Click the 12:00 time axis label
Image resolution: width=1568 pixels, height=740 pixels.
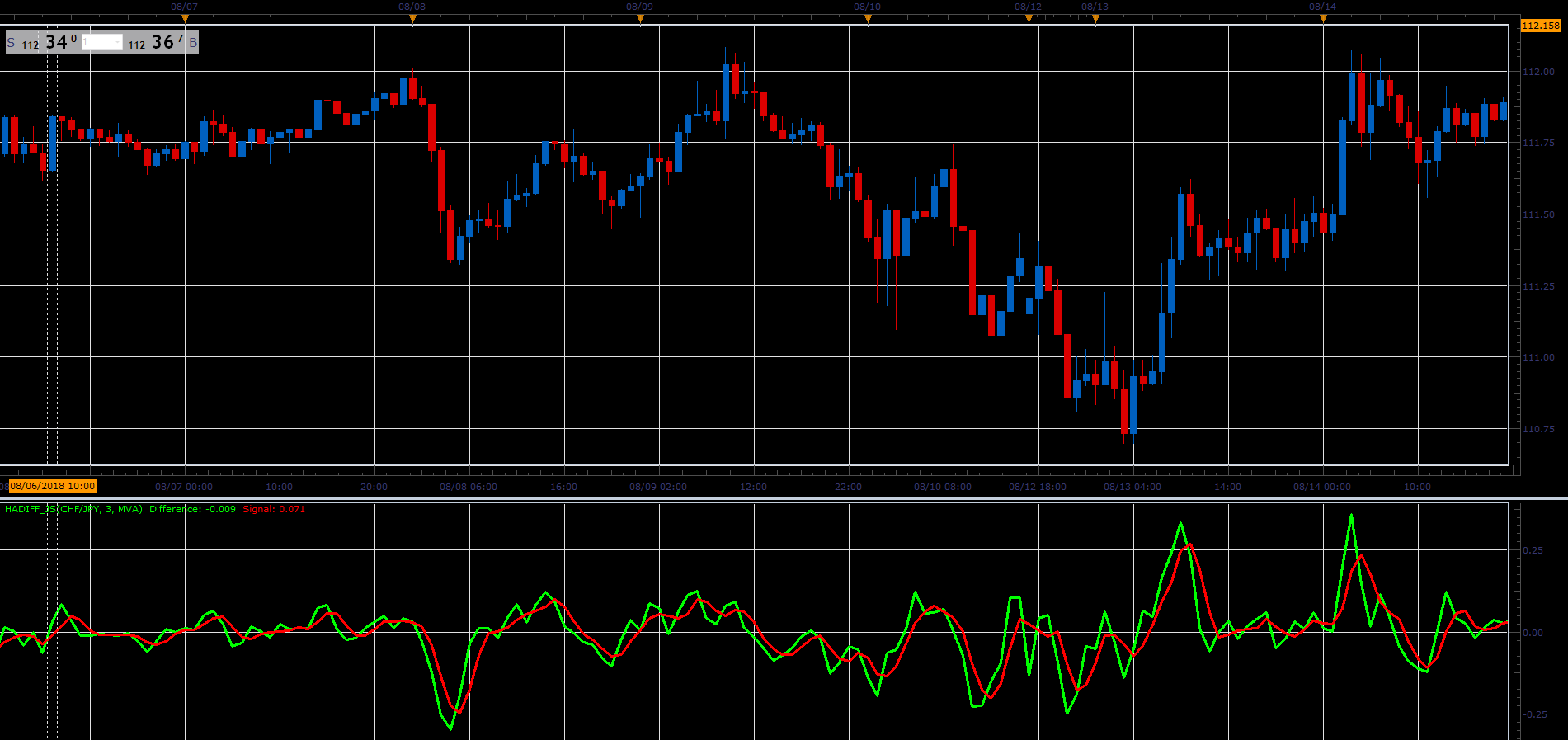coord(753,487)
